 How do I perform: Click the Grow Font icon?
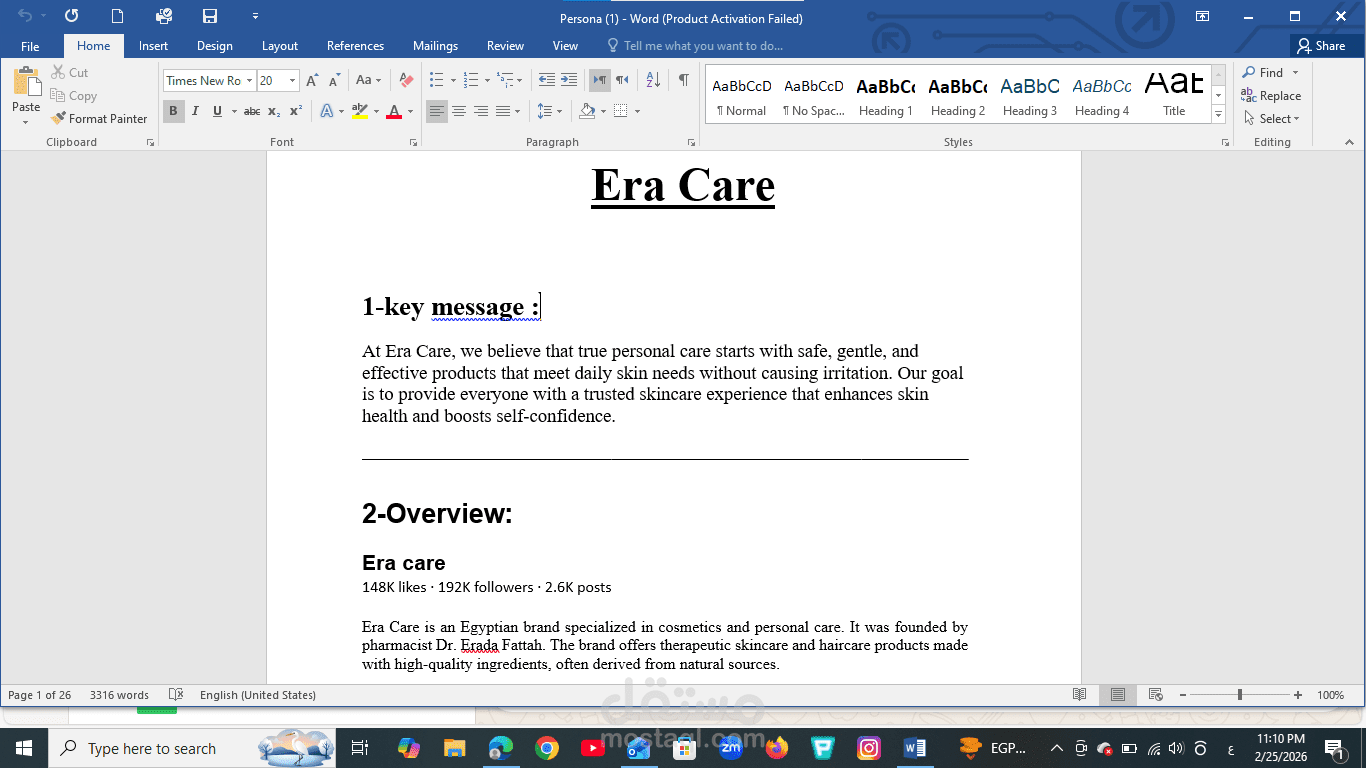click(x=312, y=80)
